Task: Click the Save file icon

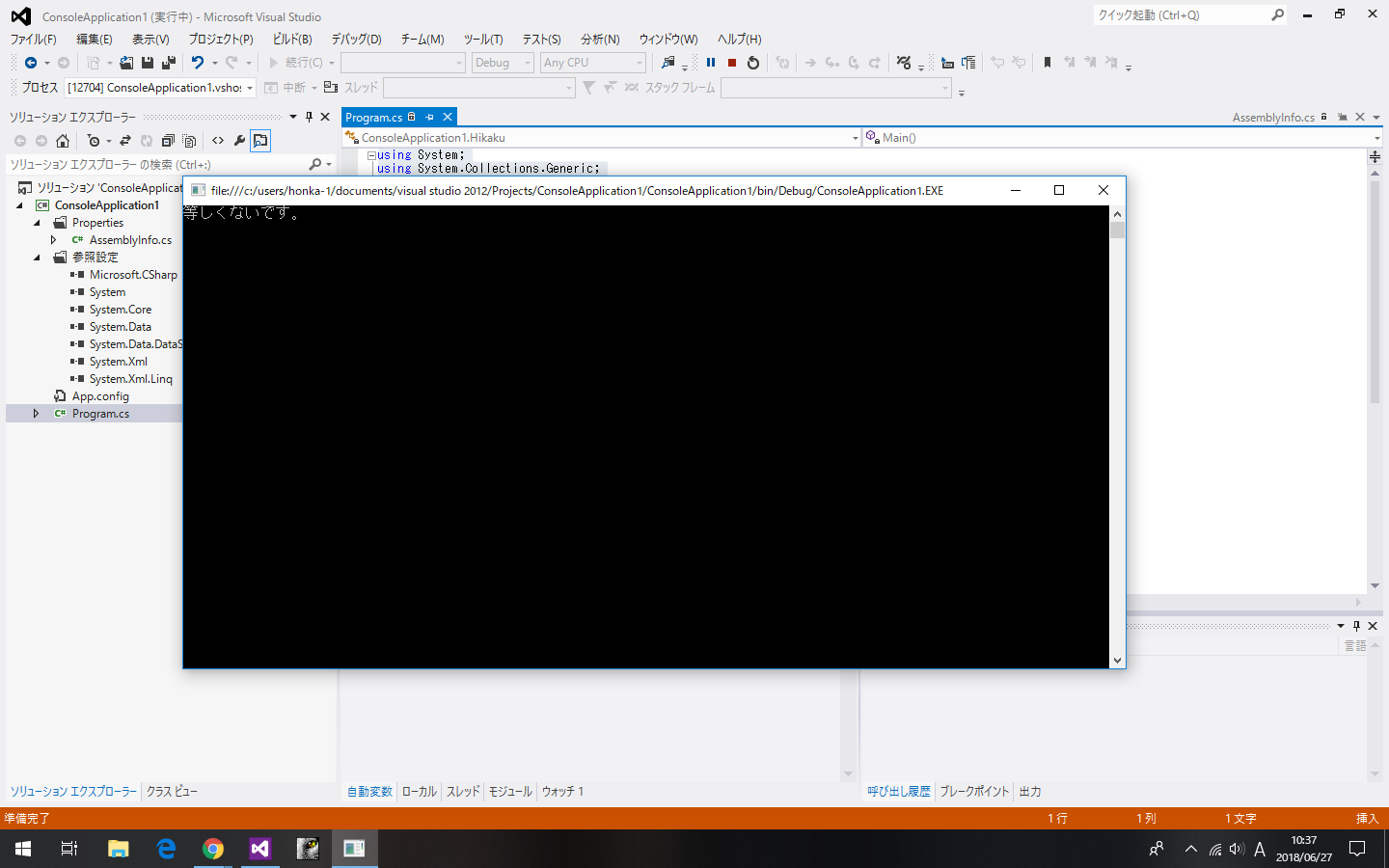Action: coord(148,63)
